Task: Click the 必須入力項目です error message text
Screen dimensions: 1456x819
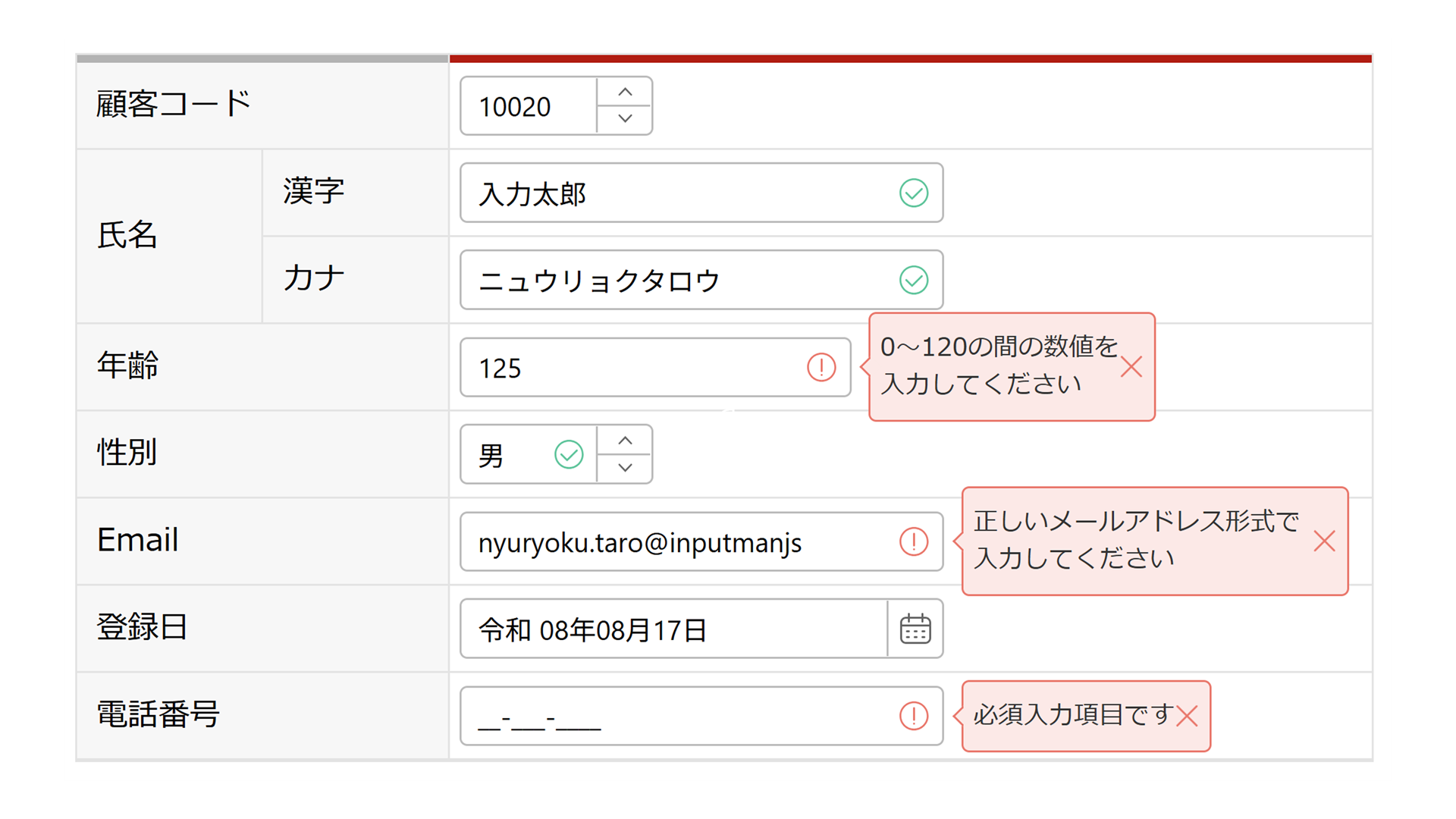Action: point(1073,714)
